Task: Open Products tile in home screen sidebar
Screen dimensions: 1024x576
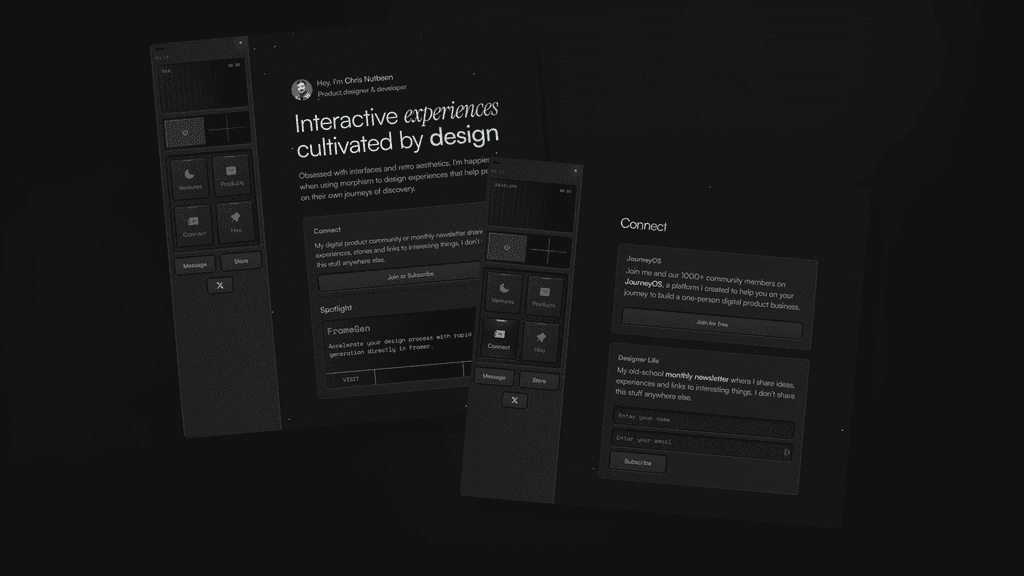Action: point(231,175)
